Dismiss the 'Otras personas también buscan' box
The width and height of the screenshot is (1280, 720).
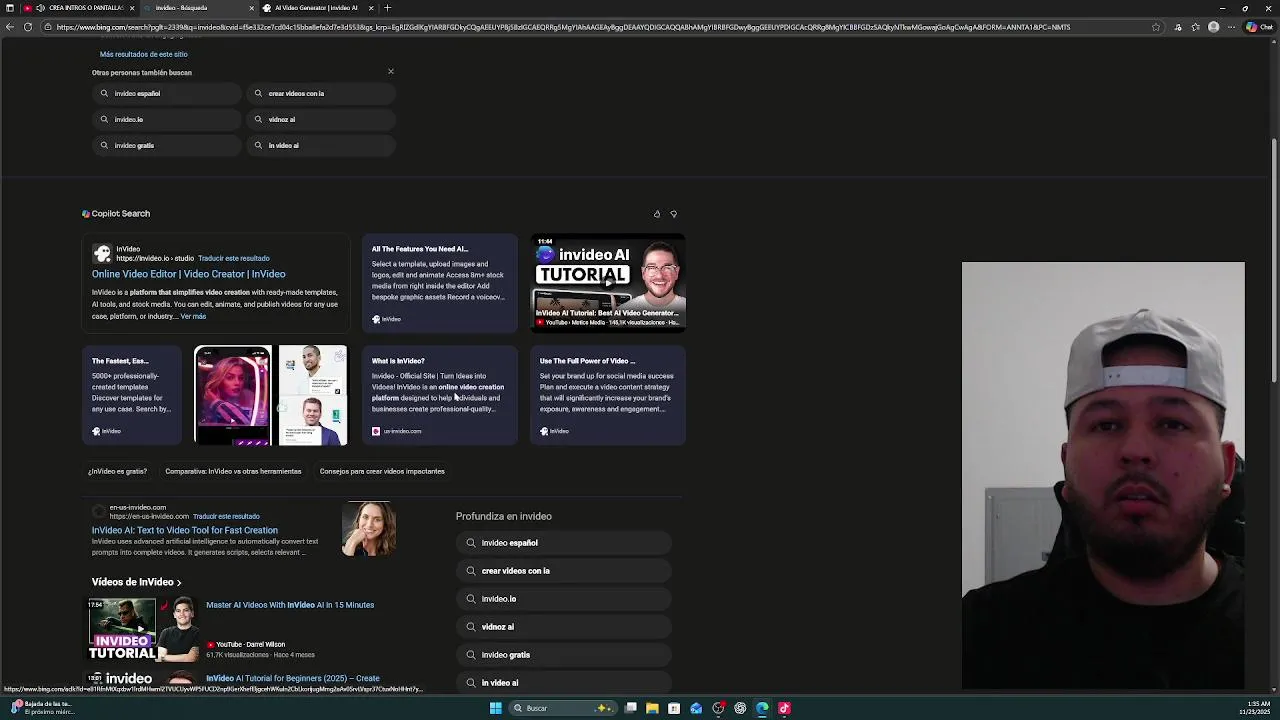click(391, 72)
